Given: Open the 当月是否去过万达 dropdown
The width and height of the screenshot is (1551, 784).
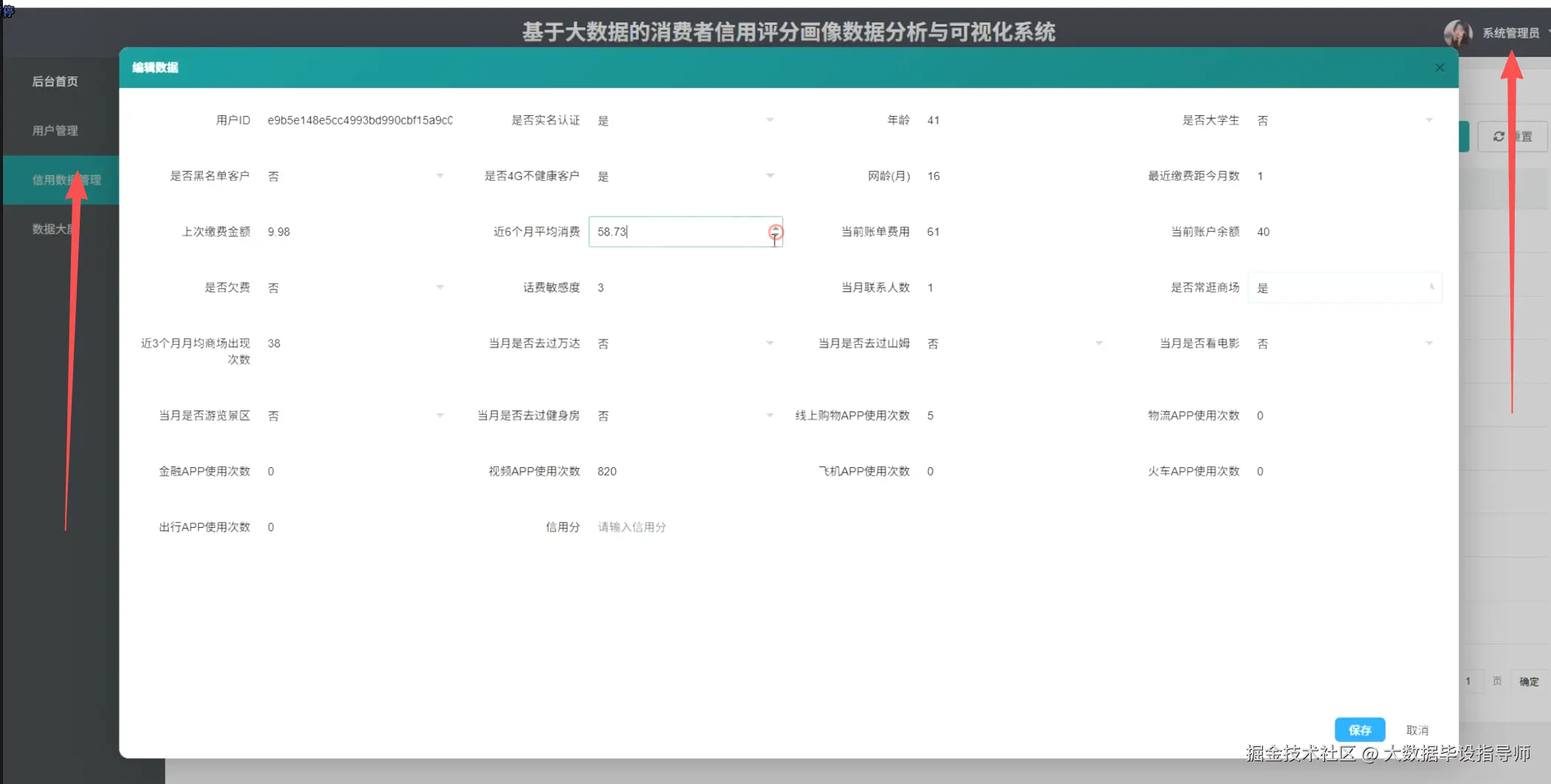Looking at the screenshot, I should tap(770, 343).
